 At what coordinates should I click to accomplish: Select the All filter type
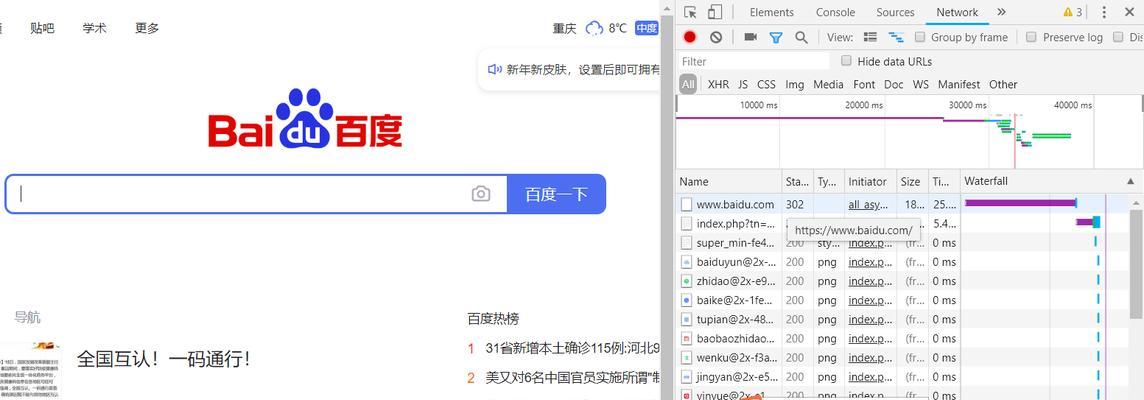(688, 85)
